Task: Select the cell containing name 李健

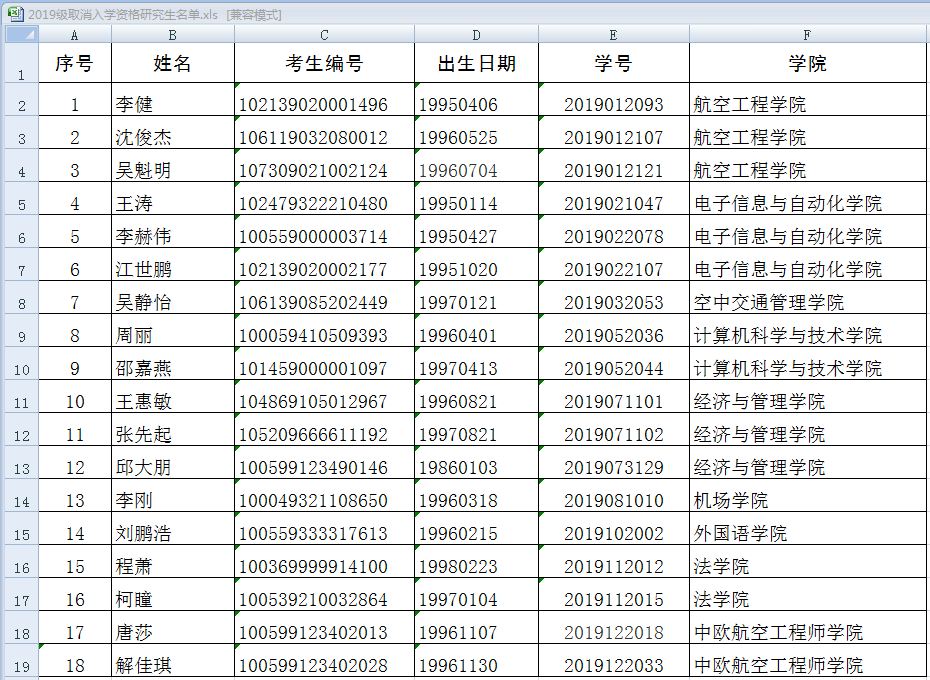Action: [172, 104]
